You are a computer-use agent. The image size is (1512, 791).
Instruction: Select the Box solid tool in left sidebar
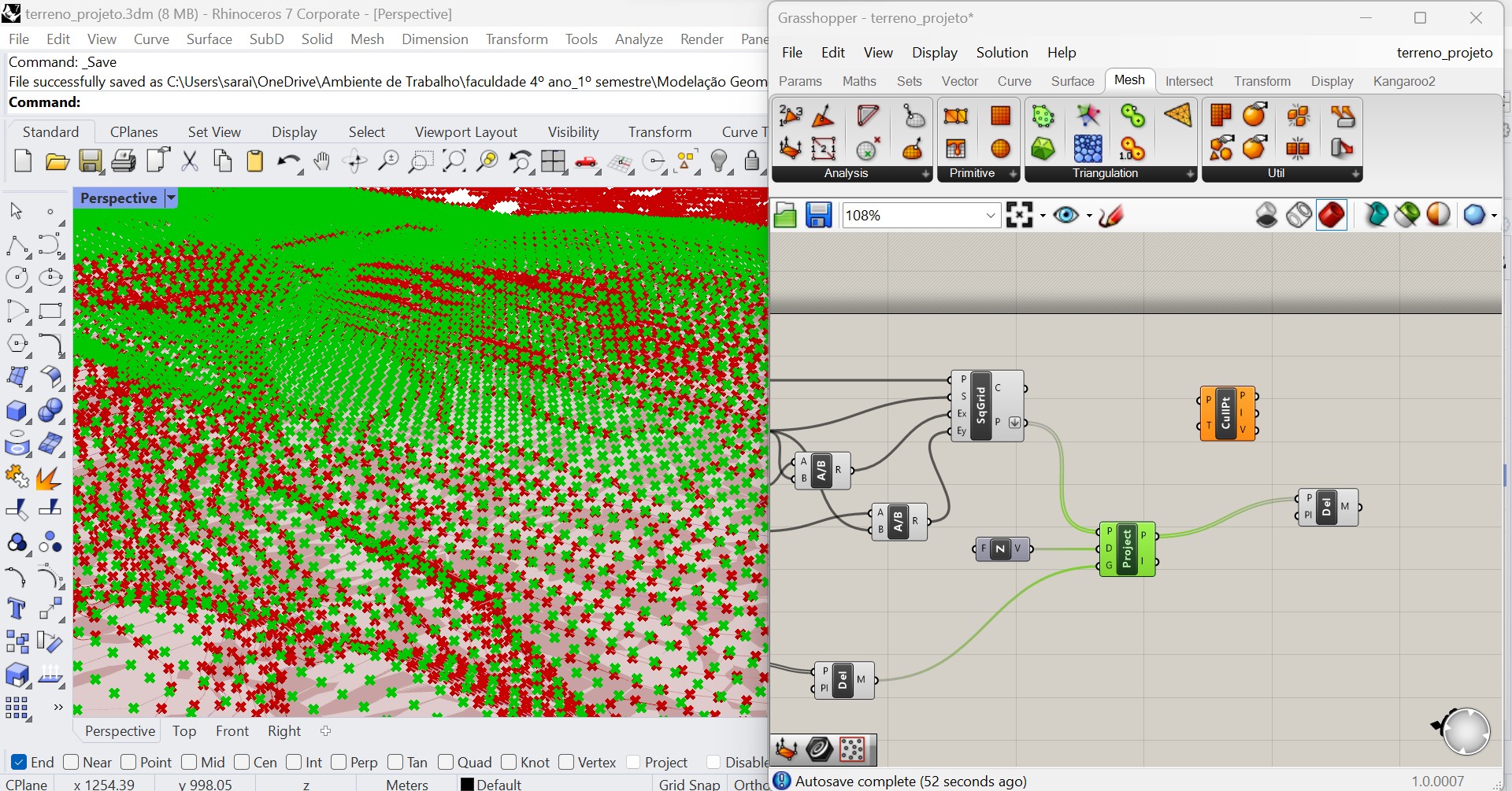(17, 411)
